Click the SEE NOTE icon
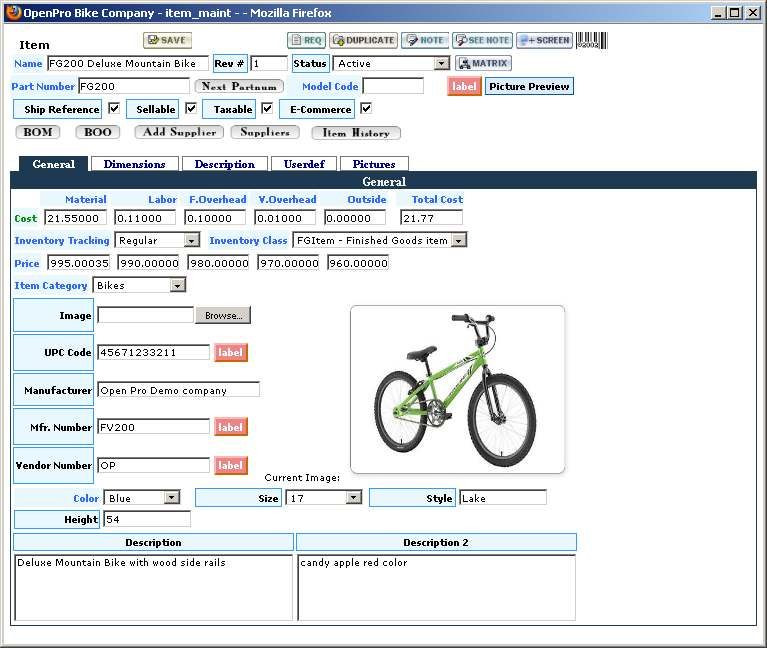The height and width of the screenshot is (648, 767). point(482,40)
